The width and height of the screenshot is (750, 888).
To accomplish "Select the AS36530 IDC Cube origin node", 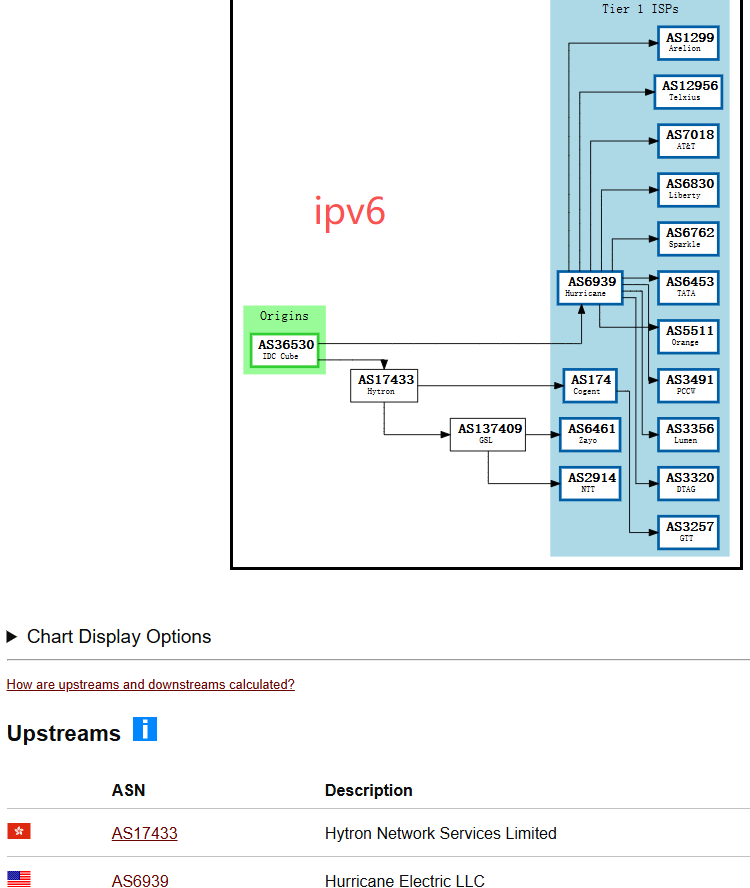I will 284,350.
